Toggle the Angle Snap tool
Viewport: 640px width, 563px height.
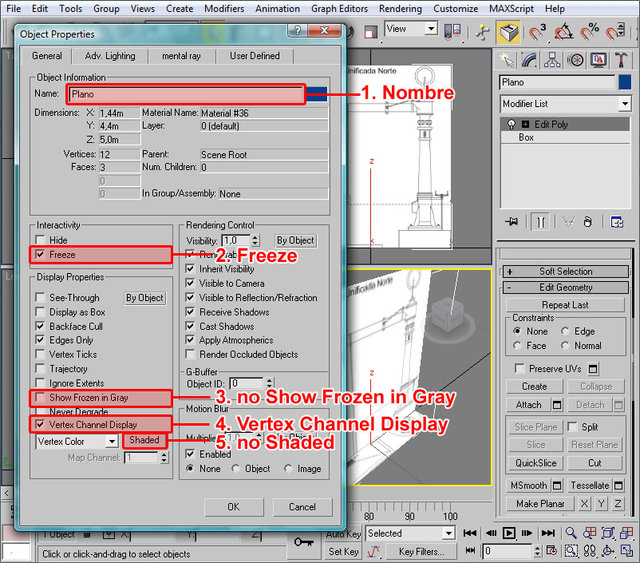563,32
